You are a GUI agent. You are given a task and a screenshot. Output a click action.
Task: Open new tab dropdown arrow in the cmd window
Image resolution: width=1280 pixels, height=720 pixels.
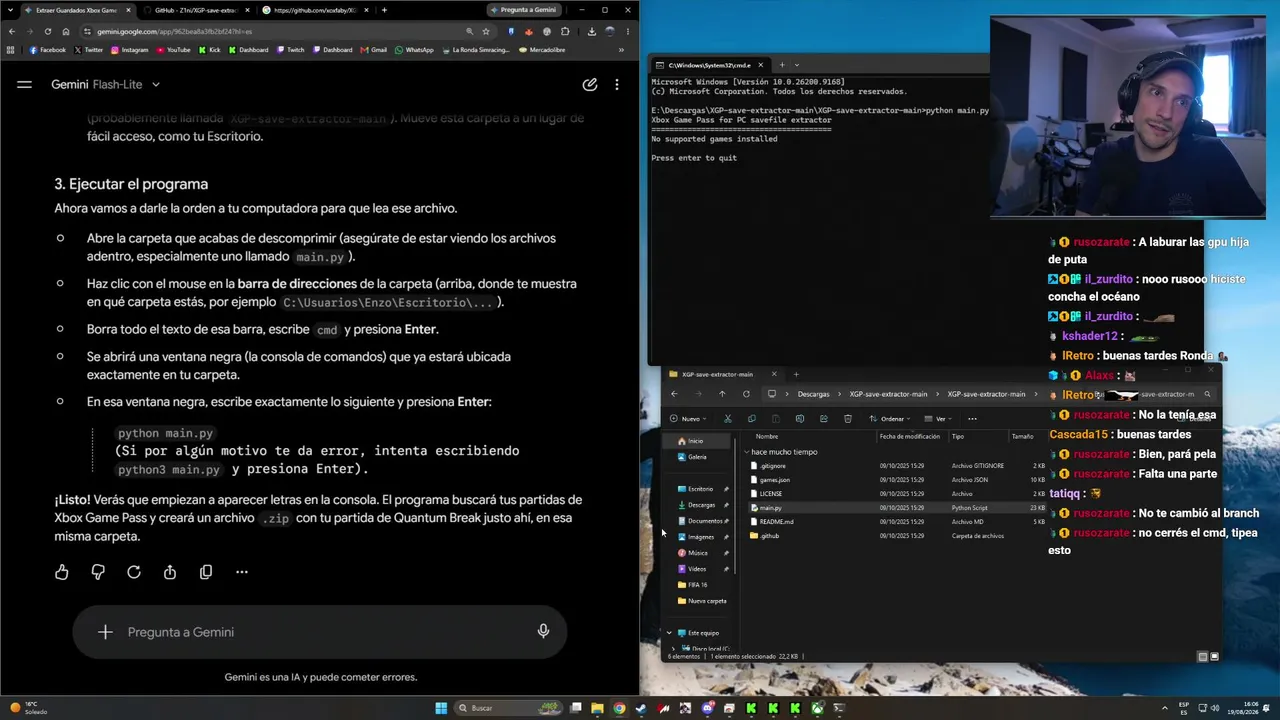(797, 65)
